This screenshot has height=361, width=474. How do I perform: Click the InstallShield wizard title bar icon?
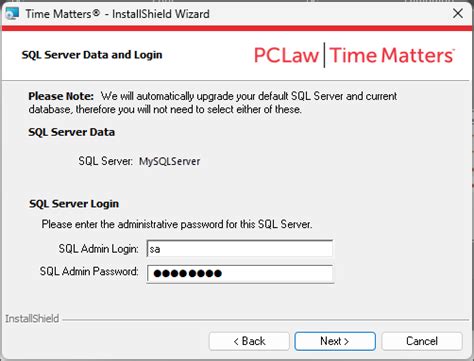point(12,14)
